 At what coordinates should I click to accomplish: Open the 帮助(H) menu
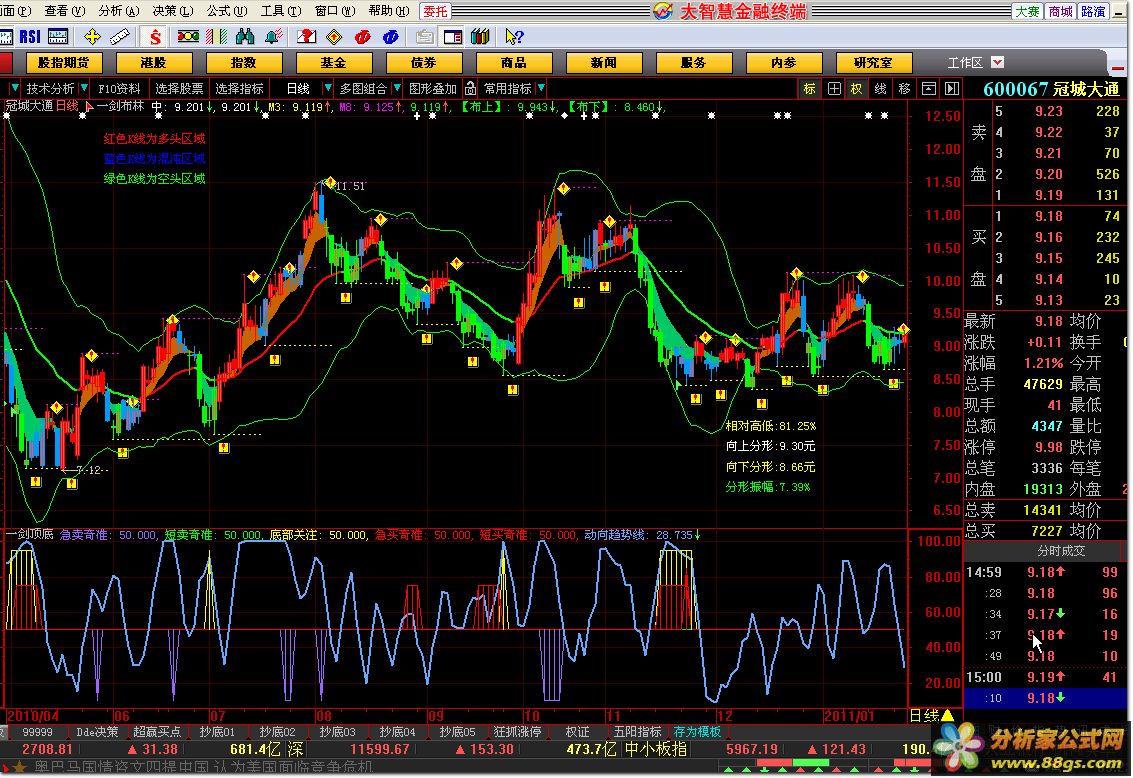[x=389, y=11]
